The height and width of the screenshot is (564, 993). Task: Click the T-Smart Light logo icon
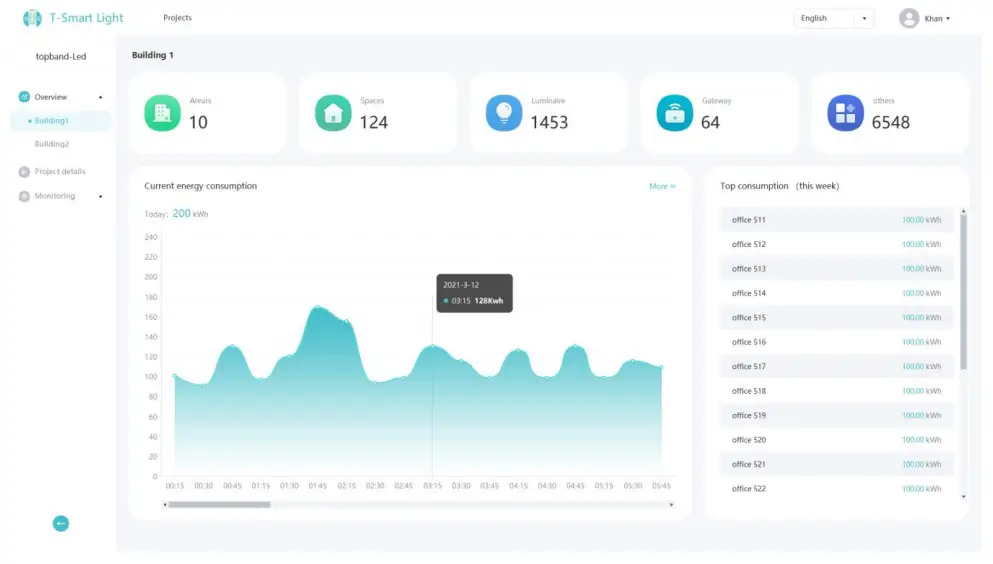click(32, 18)
